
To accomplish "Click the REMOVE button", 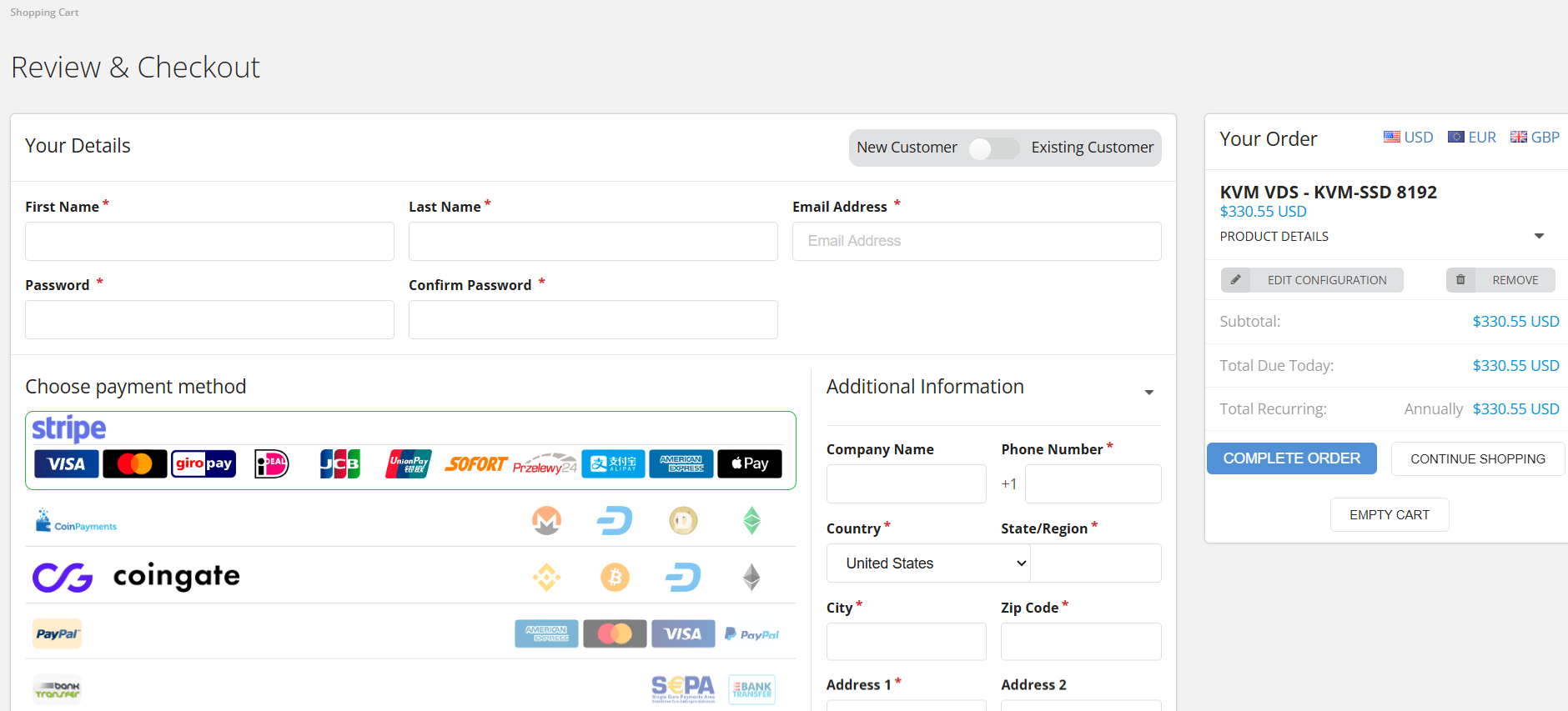I will point(1500,280).
